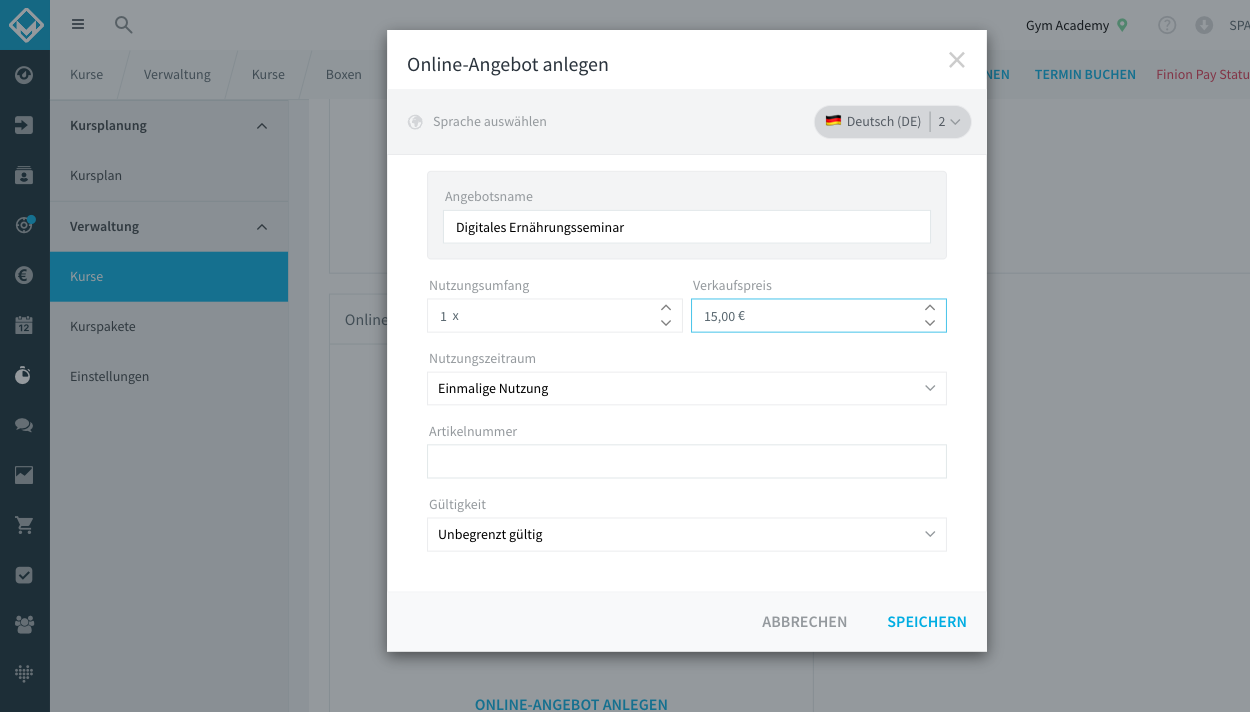Decrease the Verkaufspreis value
The height and width of the screenshot is (712, 1250).
pos(930,323)
